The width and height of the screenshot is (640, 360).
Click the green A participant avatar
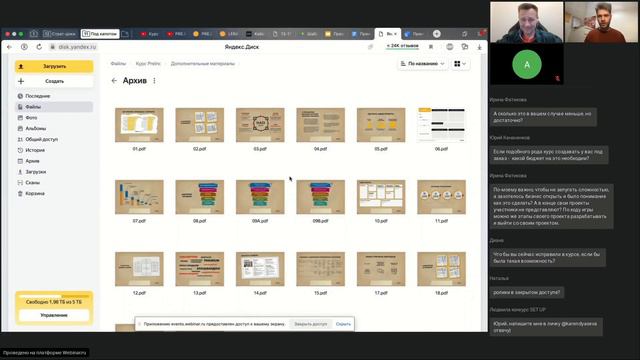point(527,64)
